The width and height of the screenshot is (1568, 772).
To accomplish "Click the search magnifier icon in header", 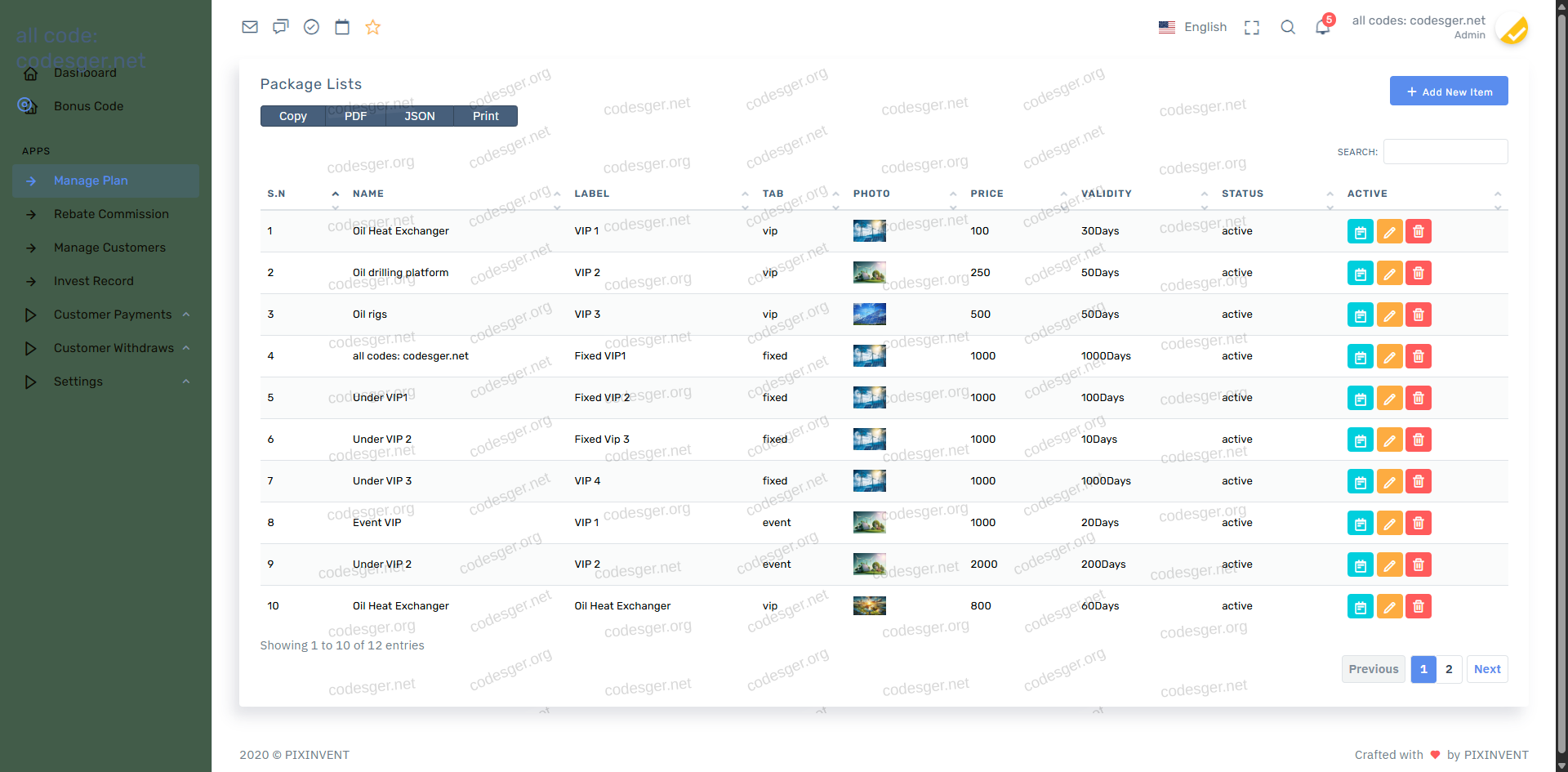I will click(1288, 27).
